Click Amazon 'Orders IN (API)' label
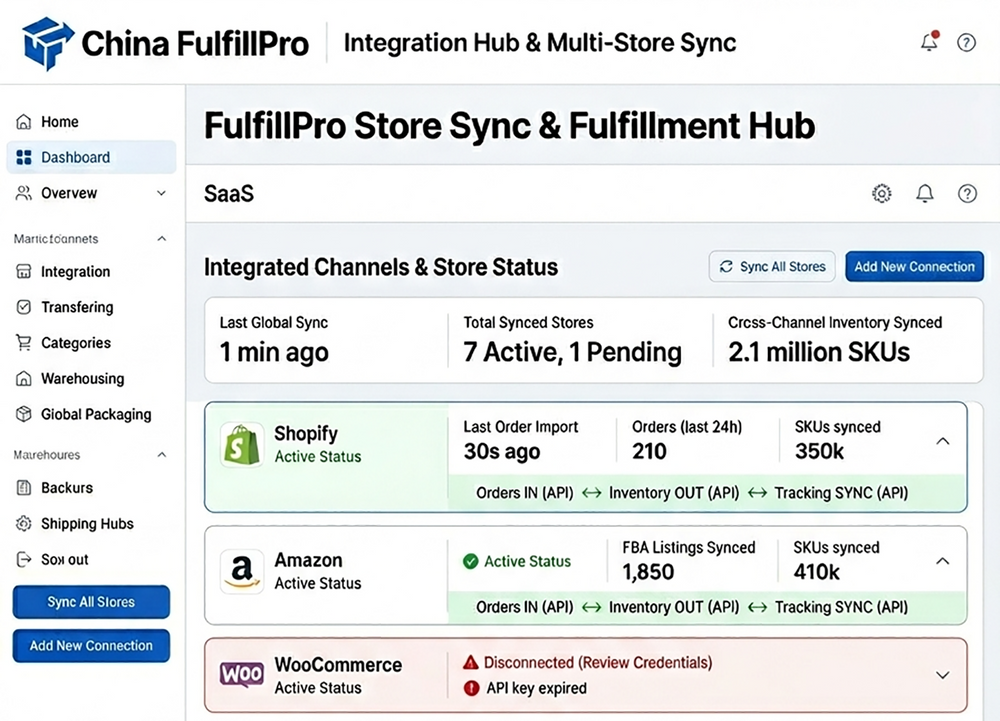Screen dimensions: 1000x721 click(x=525, y=607)
